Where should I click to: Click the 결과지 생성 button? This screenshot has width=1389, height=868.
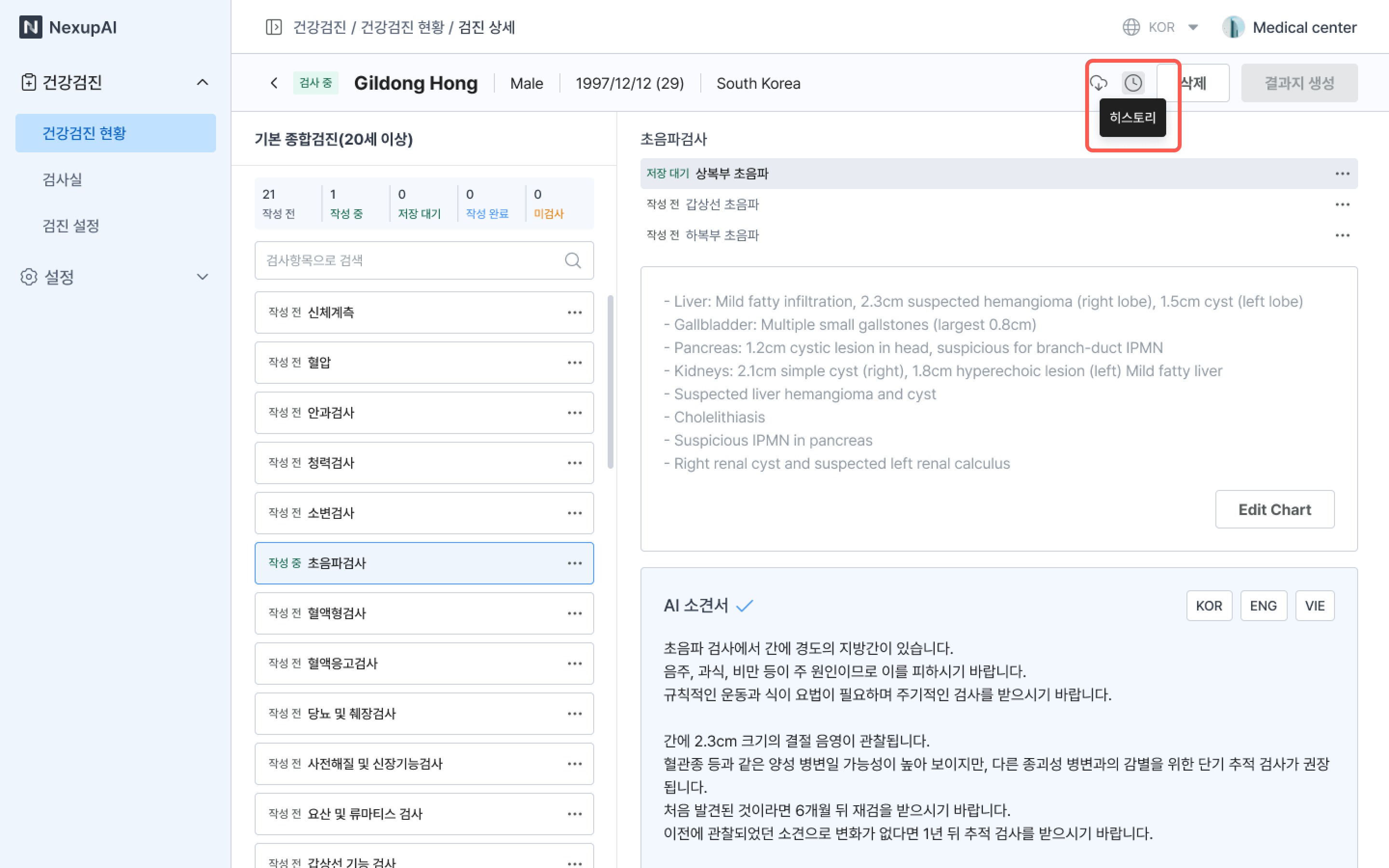[x=1299, y=82]
